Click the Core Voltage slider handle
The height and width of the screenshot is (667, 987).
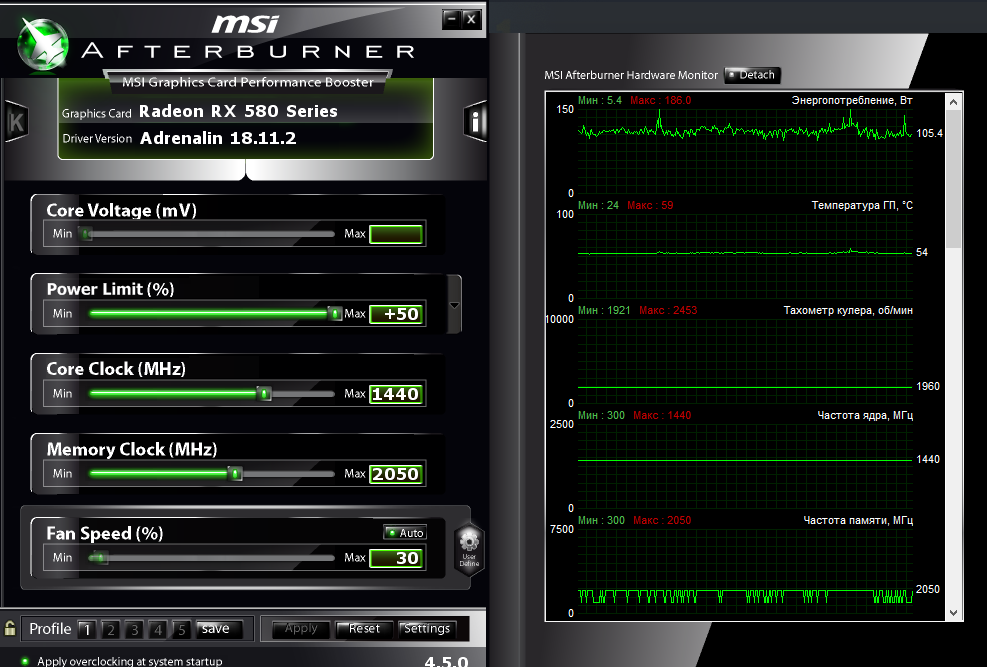pos(87,234)
